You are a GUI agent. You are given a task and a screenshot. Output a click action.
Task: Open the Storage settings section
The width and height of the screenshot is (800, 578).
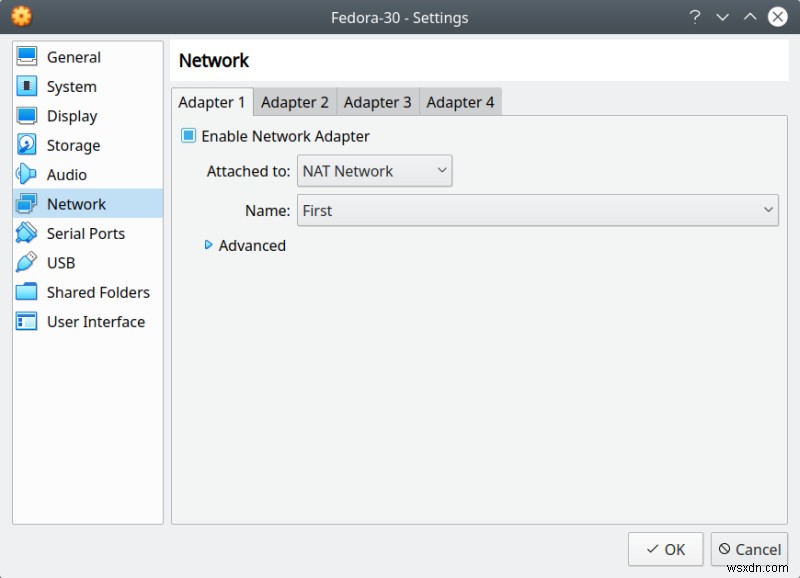click(x=29, y=145)
